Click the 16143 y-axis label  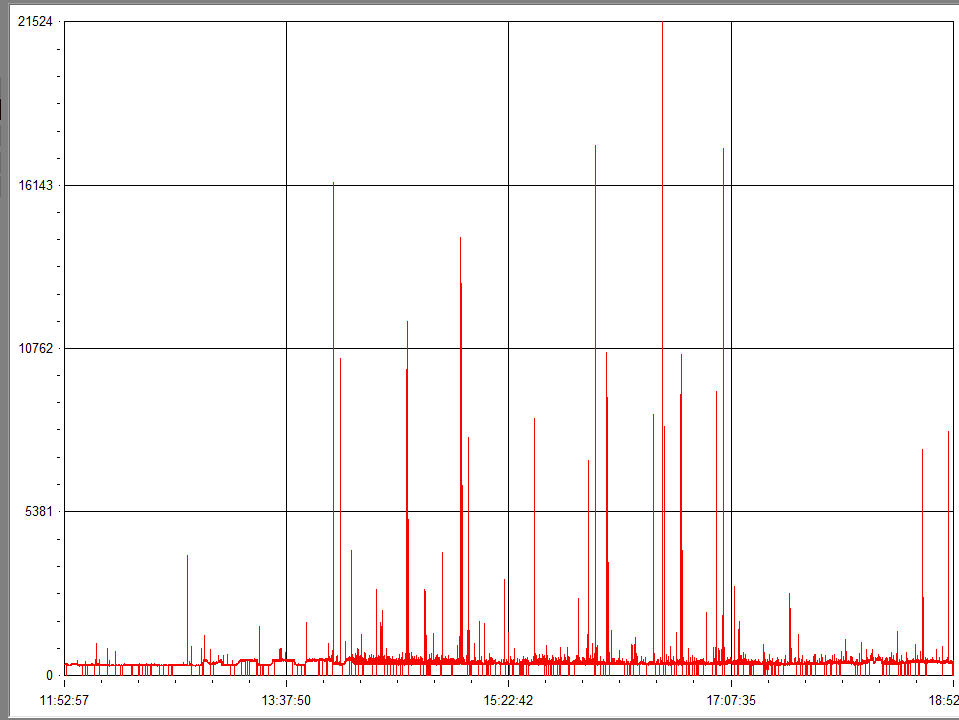35,185
